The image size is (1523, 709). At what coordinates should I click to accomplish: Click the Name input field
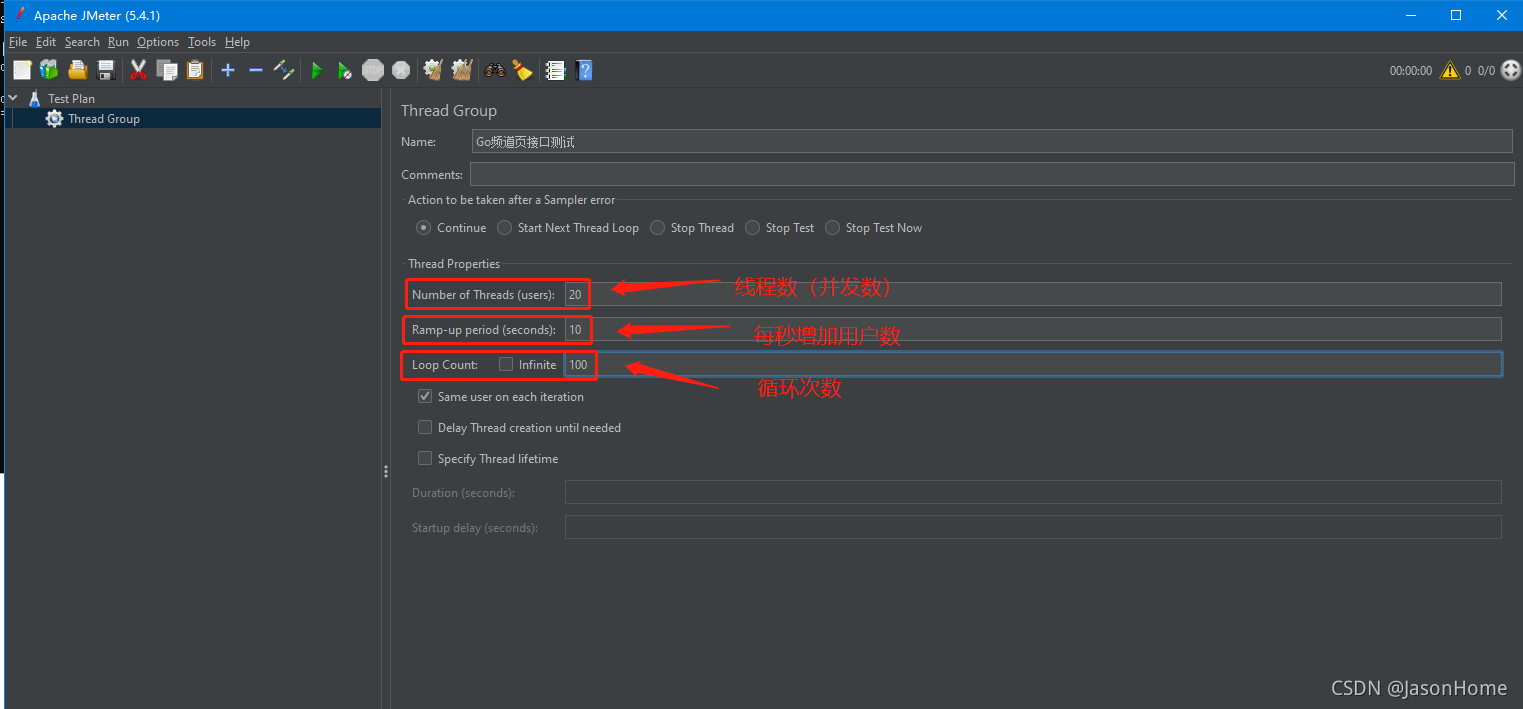992,141
